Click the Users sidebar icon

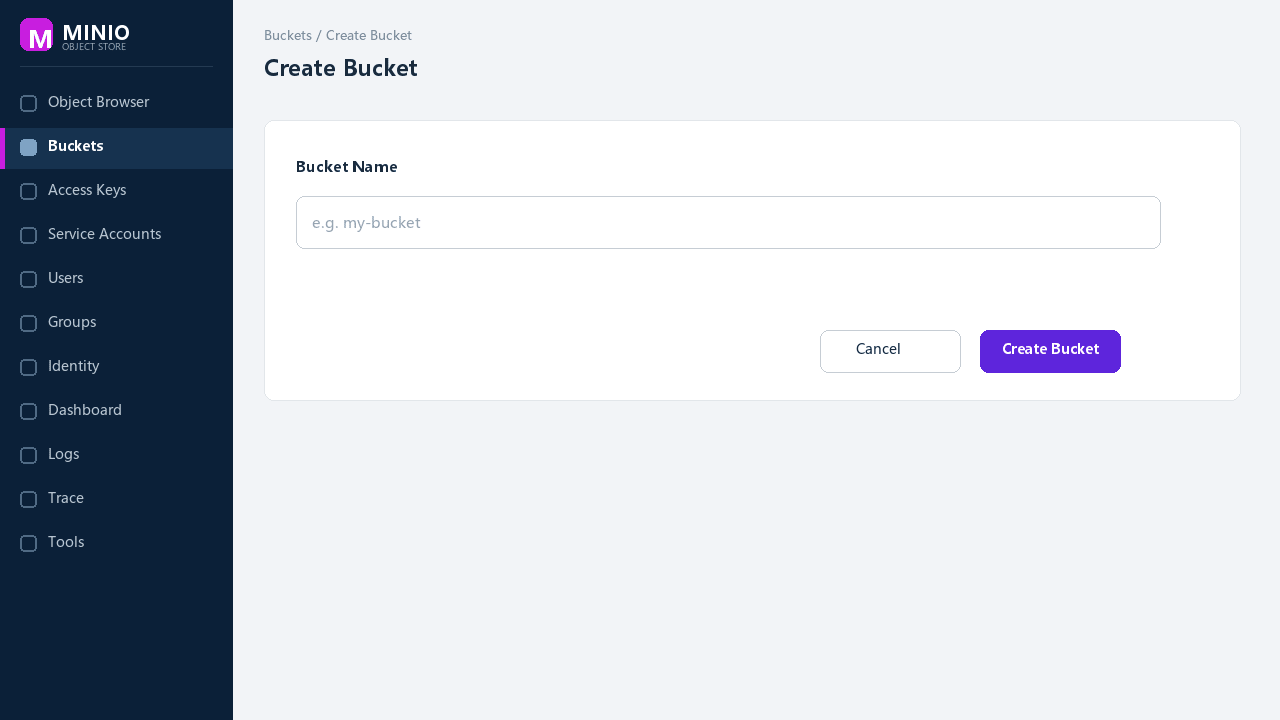coord(29,280)
